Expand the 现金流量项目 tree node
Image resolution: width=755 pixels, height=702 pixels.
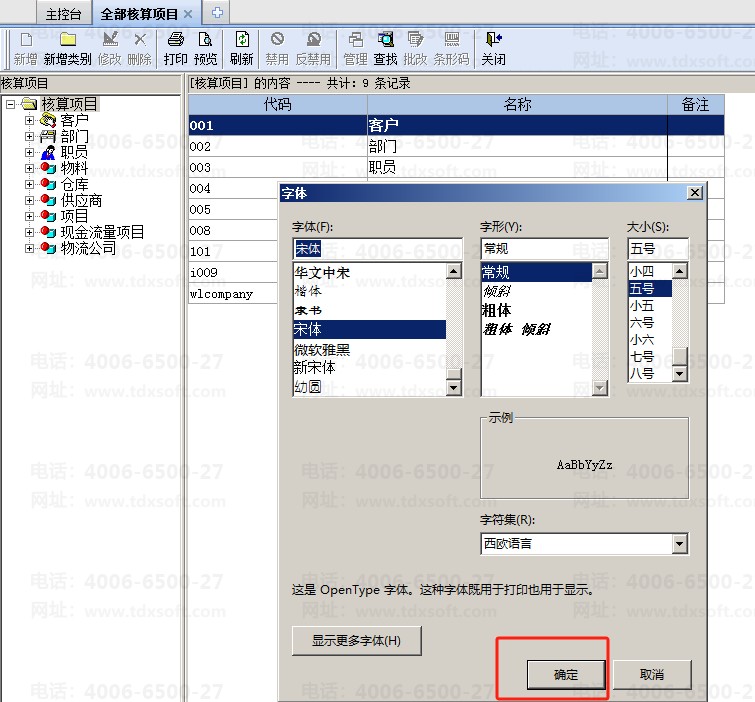(x=29, y=232)
